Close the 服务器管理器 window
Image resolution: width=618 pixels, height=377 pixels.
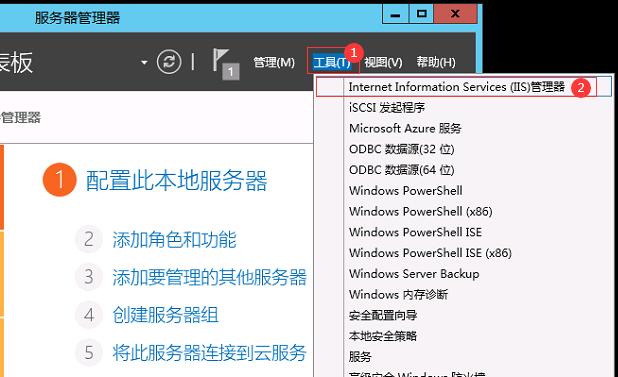(455, 15)
